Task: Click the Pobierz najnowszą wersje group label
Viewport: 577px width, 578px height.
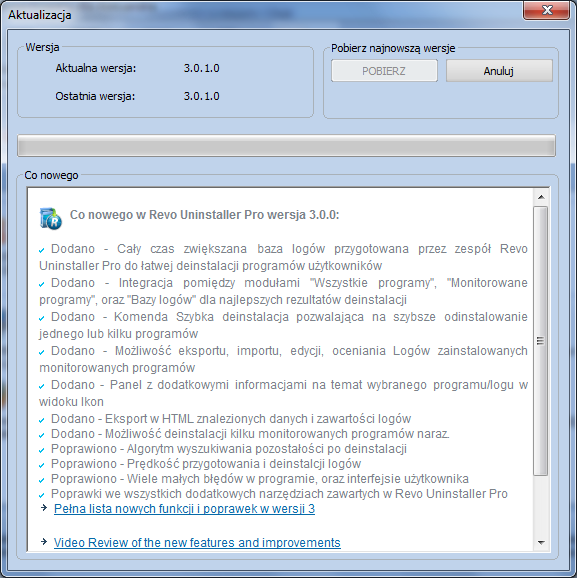Action: click(x=393, y=48)
